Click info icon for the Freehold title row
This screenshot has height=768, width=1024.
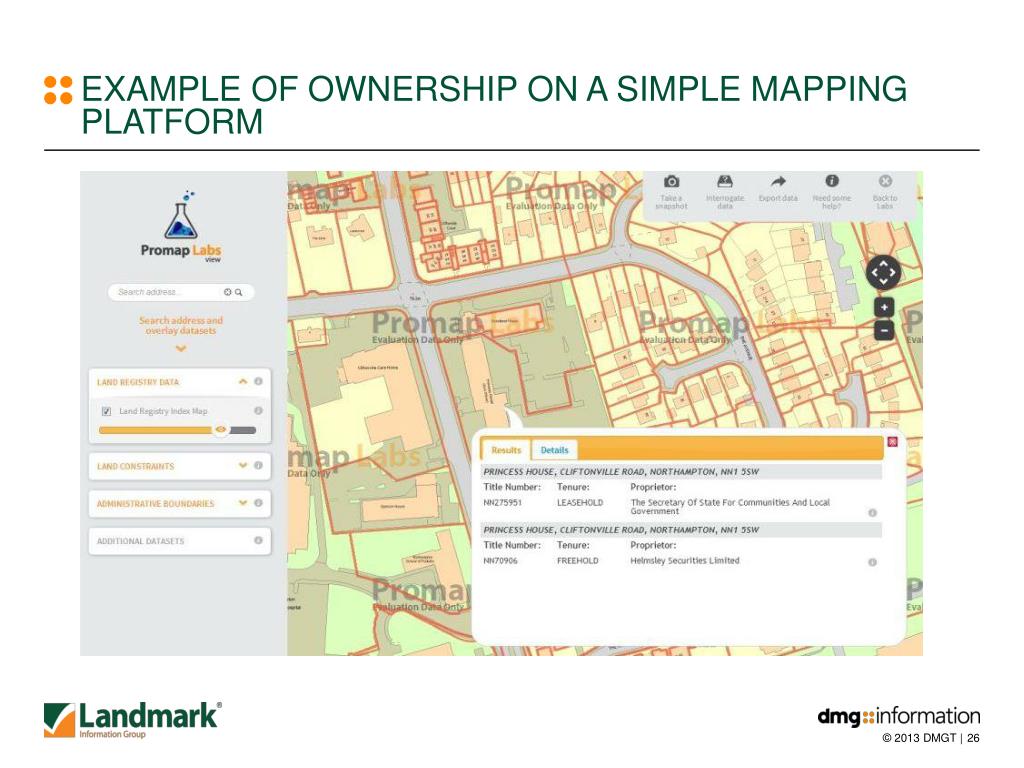click(x=872, y=562)
